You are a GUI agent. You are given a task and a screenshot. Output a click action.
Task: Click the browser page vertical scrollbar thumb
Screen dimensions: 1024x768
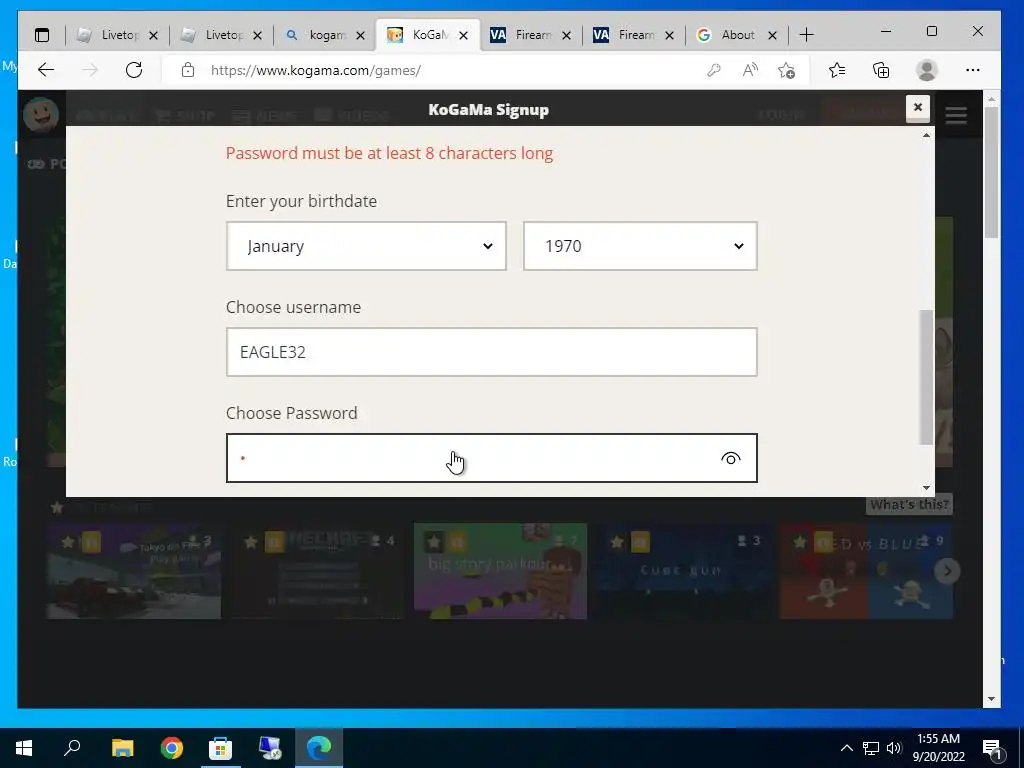(x=991, y=173)
